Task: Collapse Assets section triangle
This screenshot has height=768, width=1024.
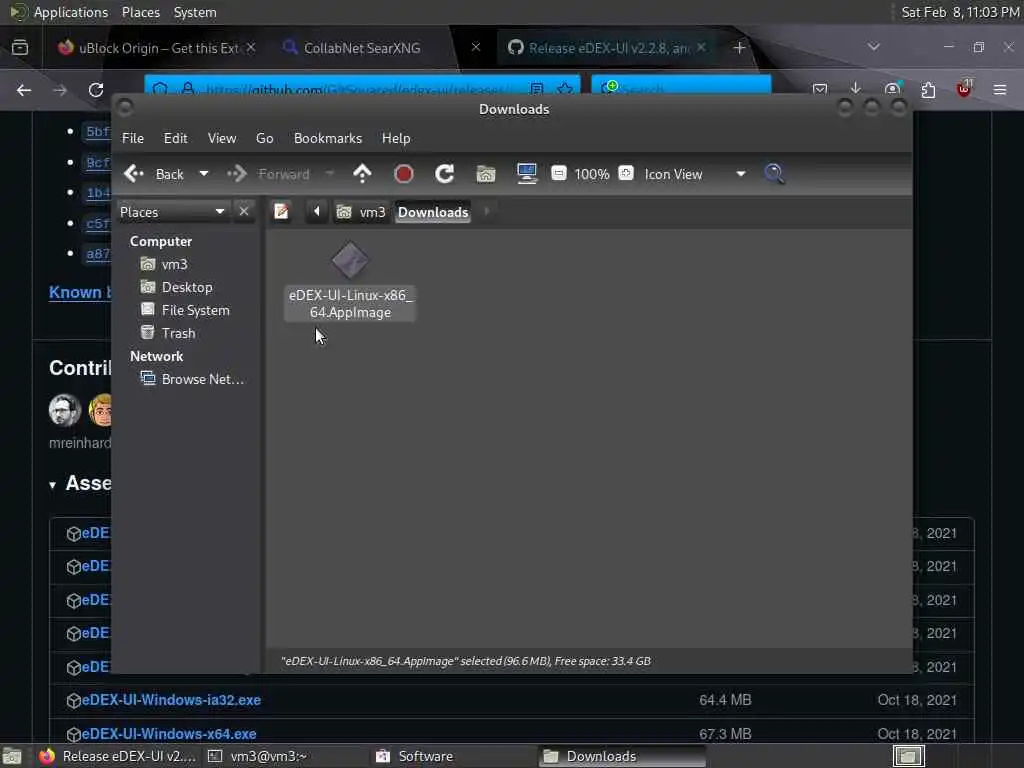Action: [52, 485]
